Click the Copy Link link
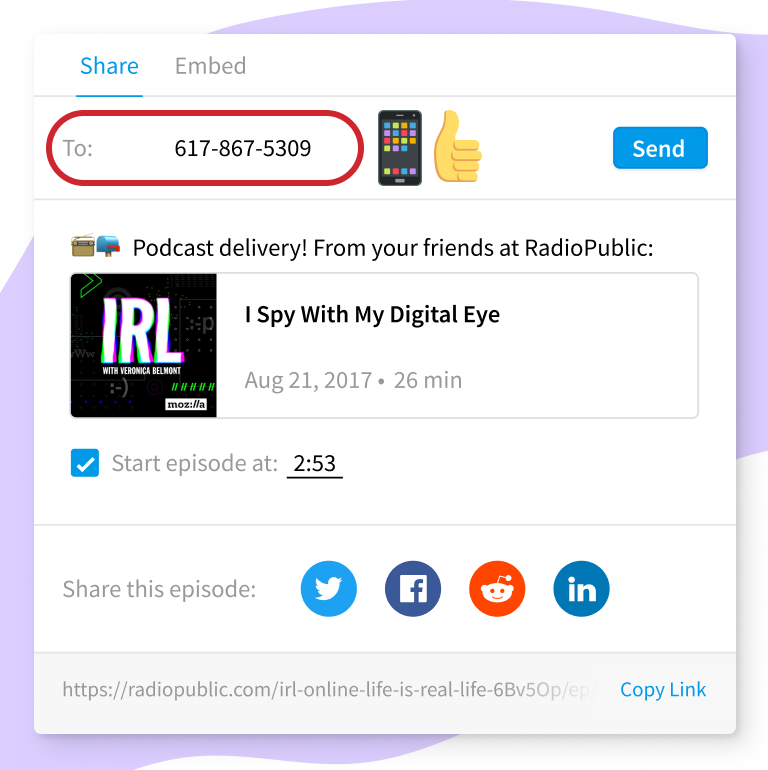 coord(663,689)
